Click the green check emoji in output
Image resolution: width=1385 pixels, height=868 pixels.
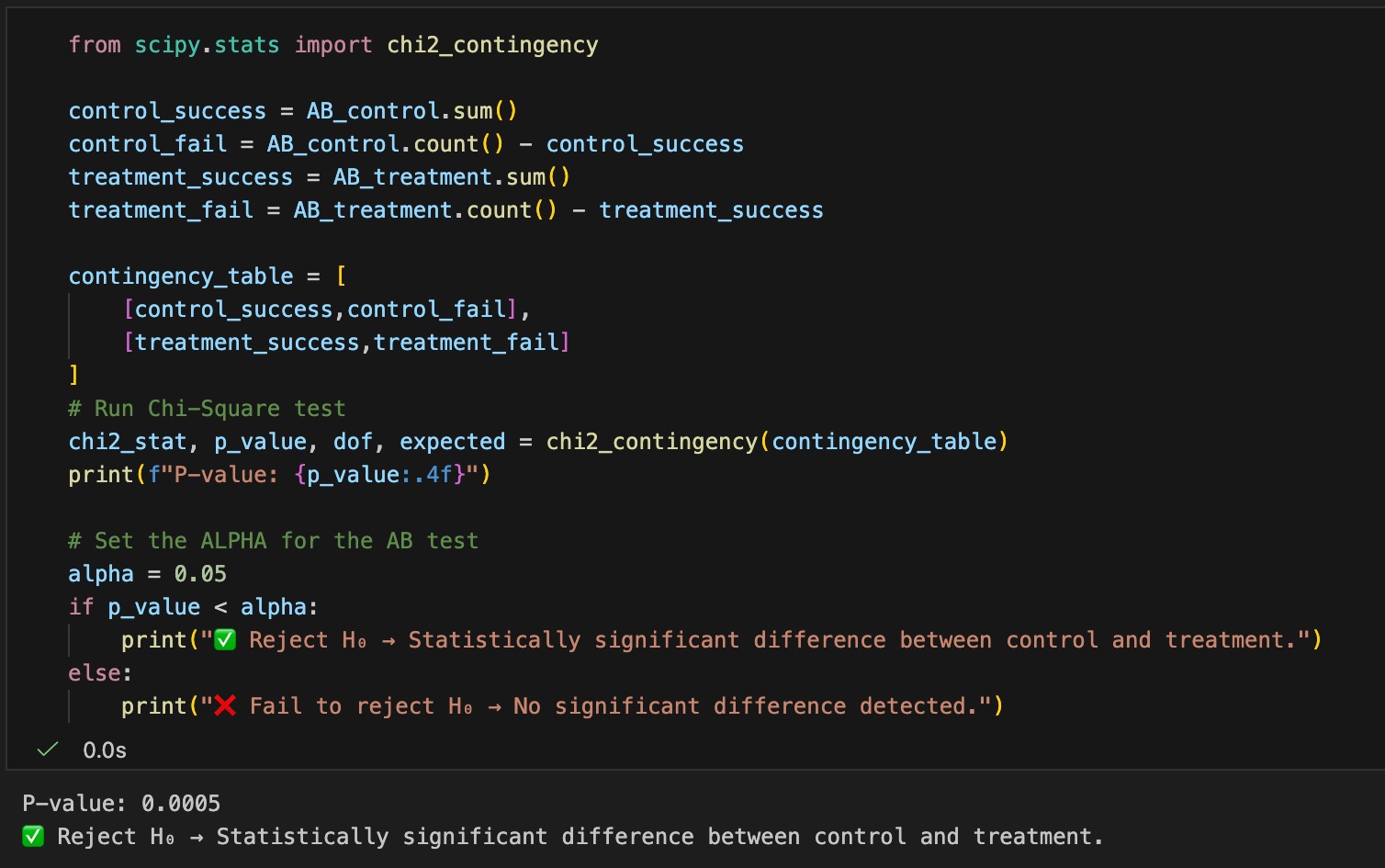[33, 837]
